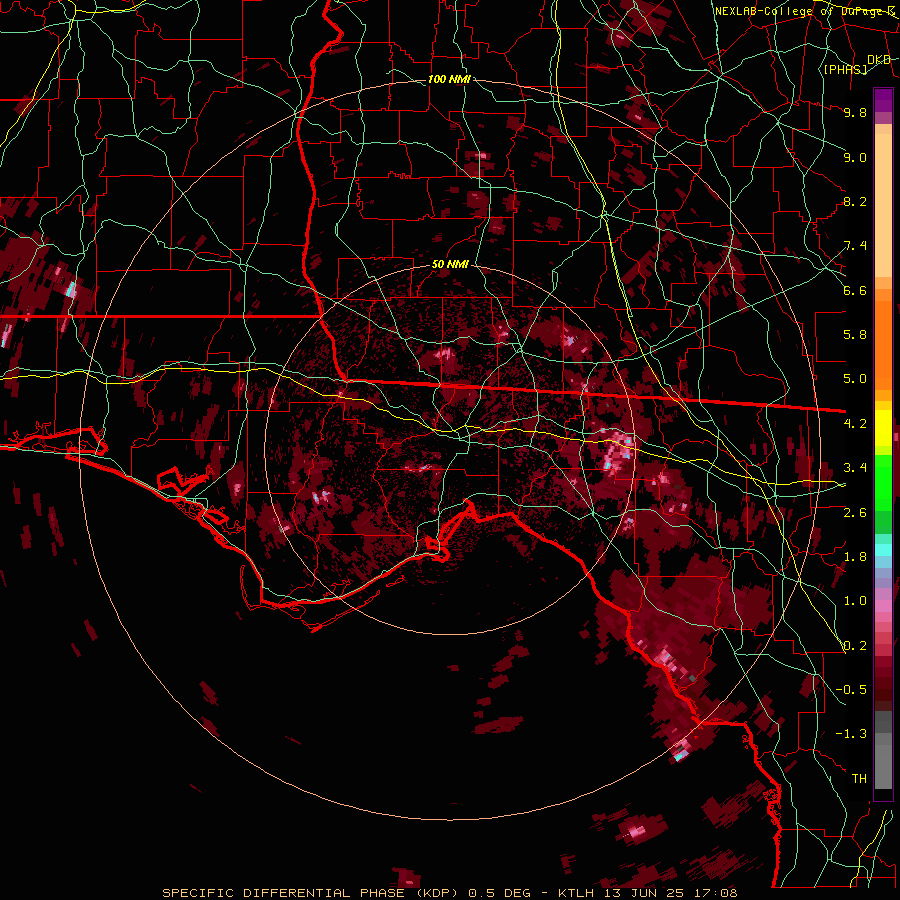900x900 pixels.
Task: Click the 7.4 legend value
Action: [855, 246]
